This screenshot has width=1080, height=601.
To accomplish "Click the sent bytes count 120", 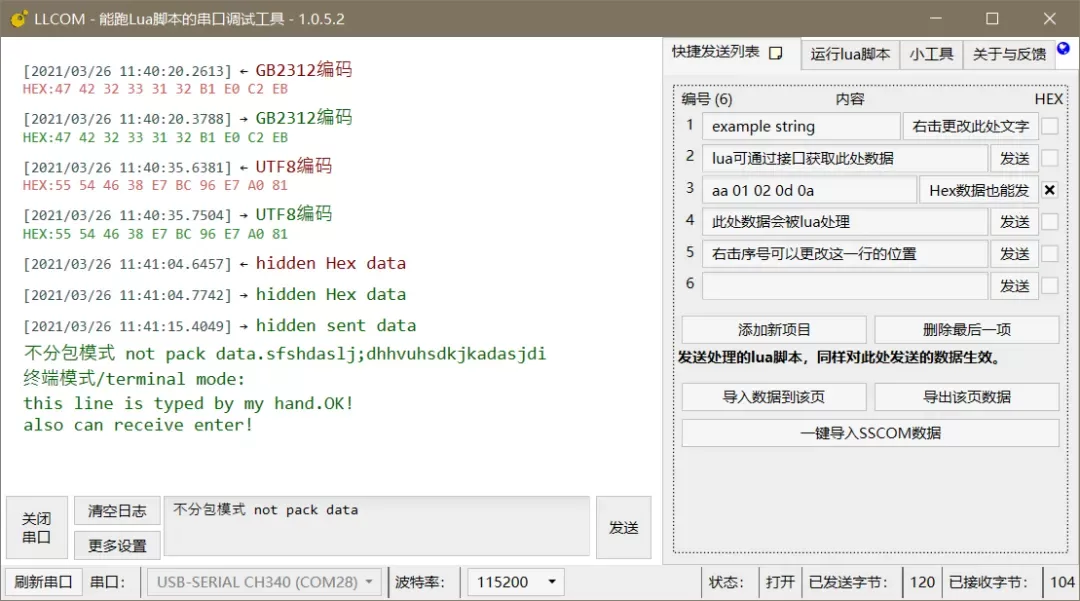I will tap(922, 582).
